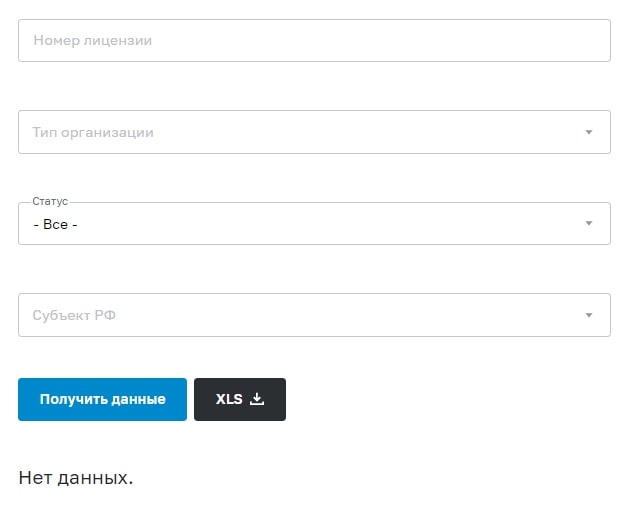Click the Субъект РФ placeholder text
633x508 pixels.
coord(74,315)
